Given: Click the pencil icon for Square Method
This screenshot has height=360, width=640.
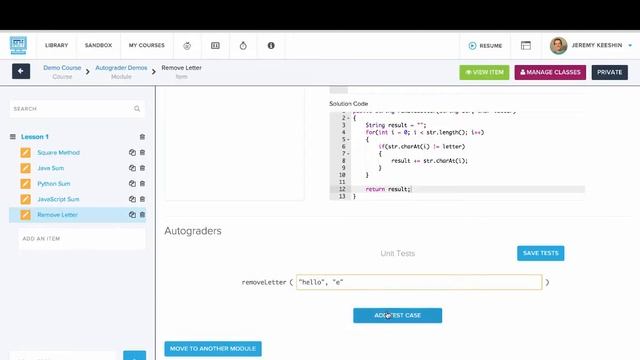Looking at the screenshot, I should (x=25, y=153).
